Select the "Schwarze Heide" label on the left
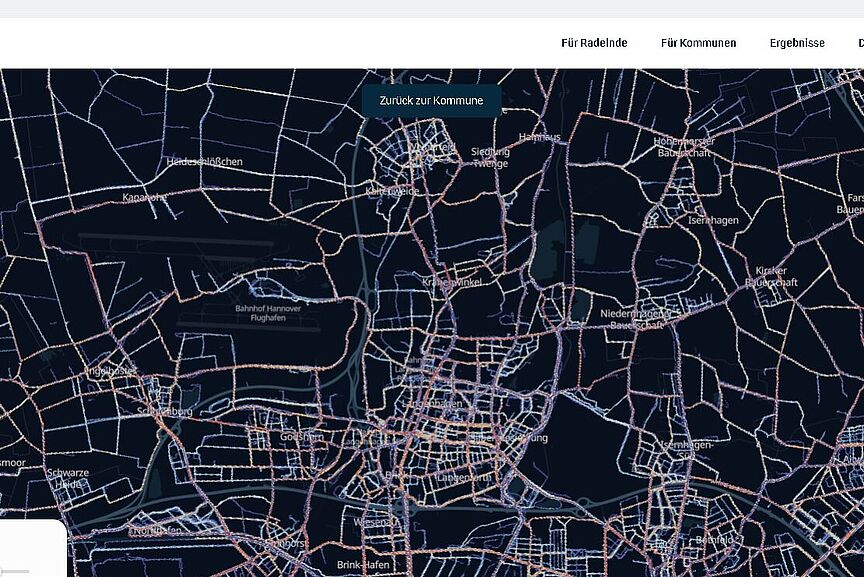Screen dimensions: 864x577 pos(68,477)
